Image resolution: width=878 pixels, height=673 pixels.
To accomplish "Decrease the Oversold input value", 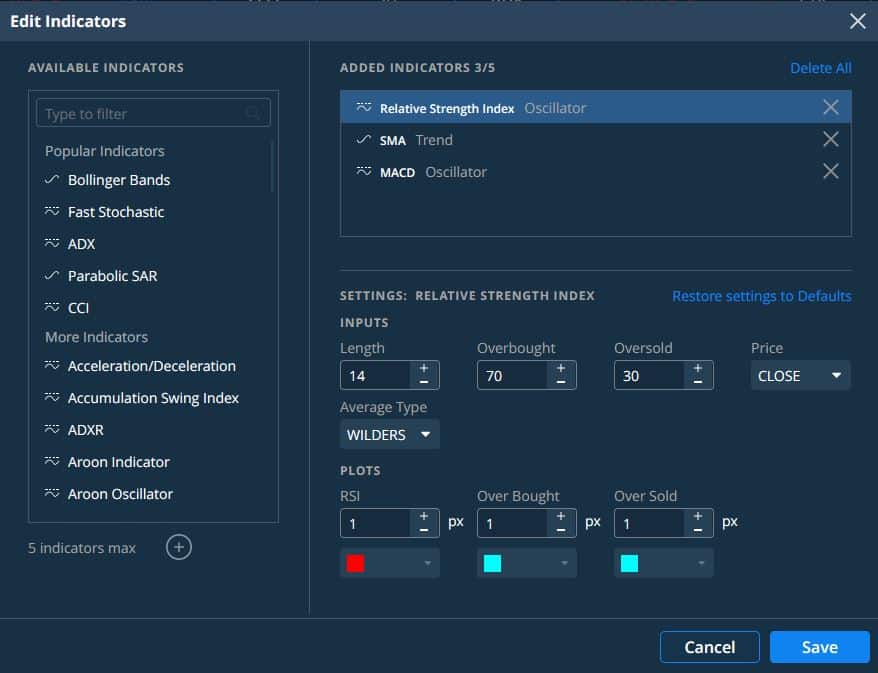I will click(698, 382).
